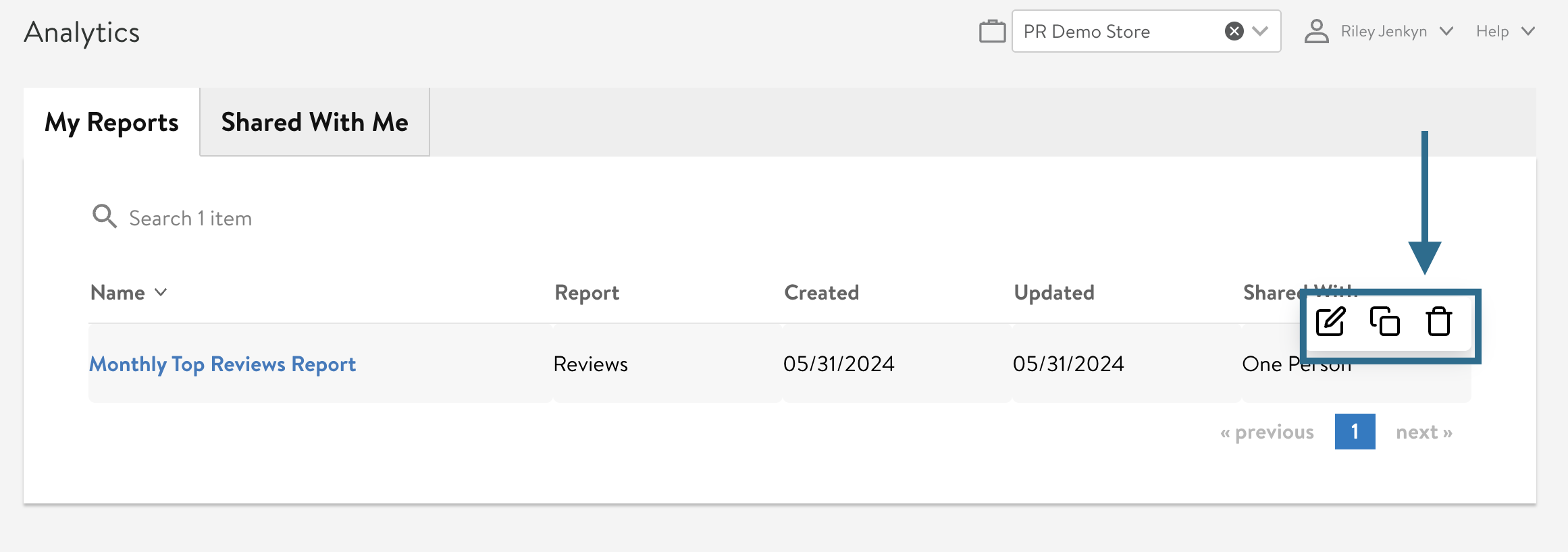
Task: Click the magnifying glass search icon
Action: [x=105, y=217]
